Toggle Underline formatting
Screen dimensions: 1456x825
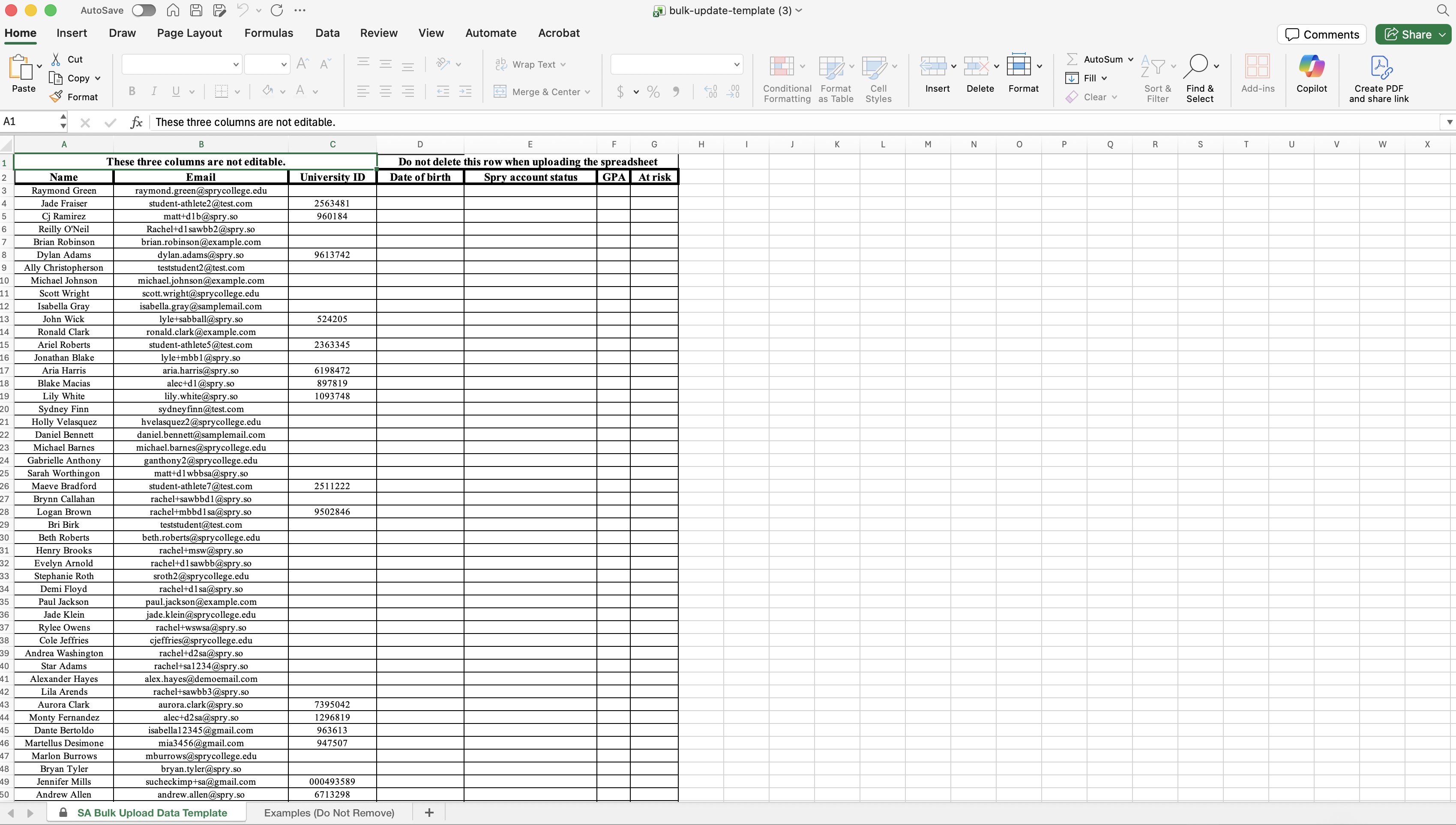click(176, 91)
